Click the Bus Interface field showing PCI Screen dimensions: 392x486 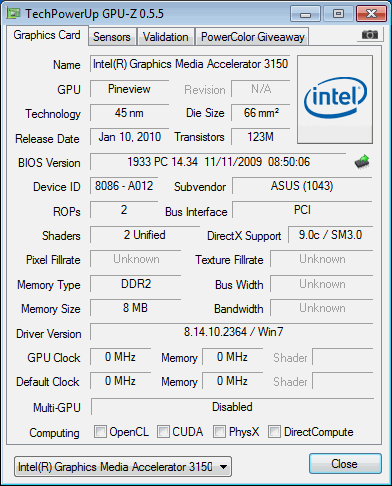point(302,210)
